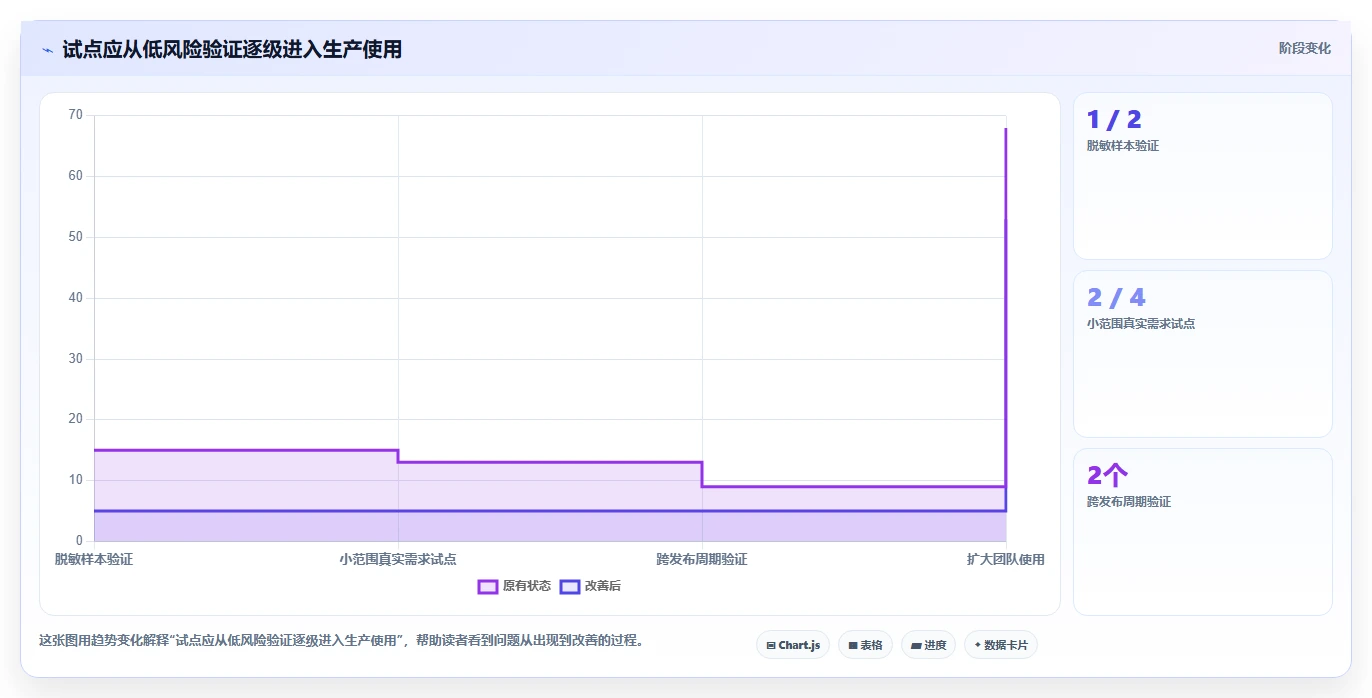Click the 2 / 4 metric value
Screen dimensions: 1372x698
tap(1116, 298)
